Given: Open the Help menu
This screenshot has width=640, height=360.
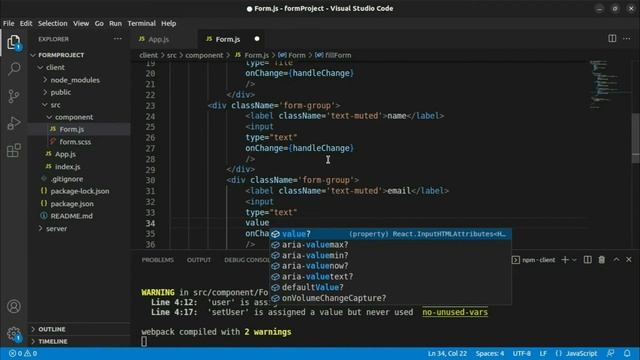Looking at the screenshot, I should pos(168,23).
